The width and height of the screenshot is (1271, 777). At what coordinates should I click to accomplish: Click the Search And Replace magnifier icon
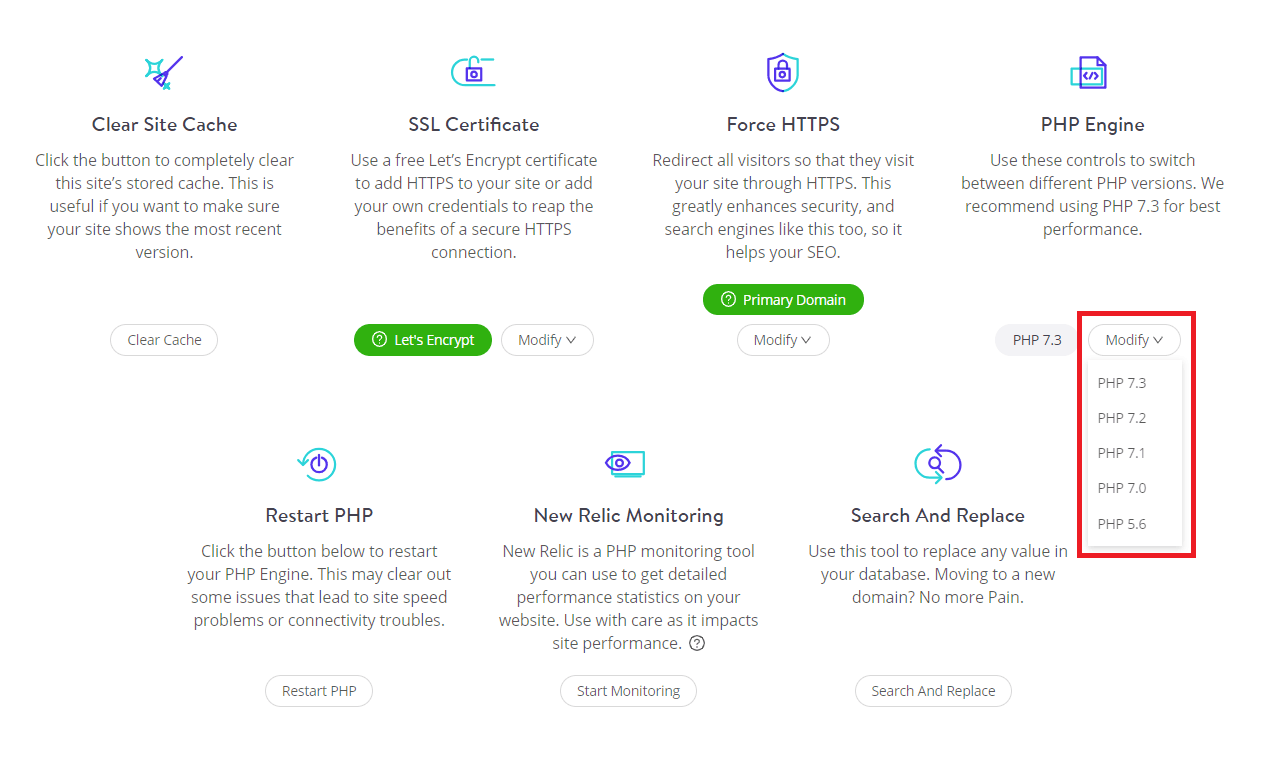click(937, 463)
